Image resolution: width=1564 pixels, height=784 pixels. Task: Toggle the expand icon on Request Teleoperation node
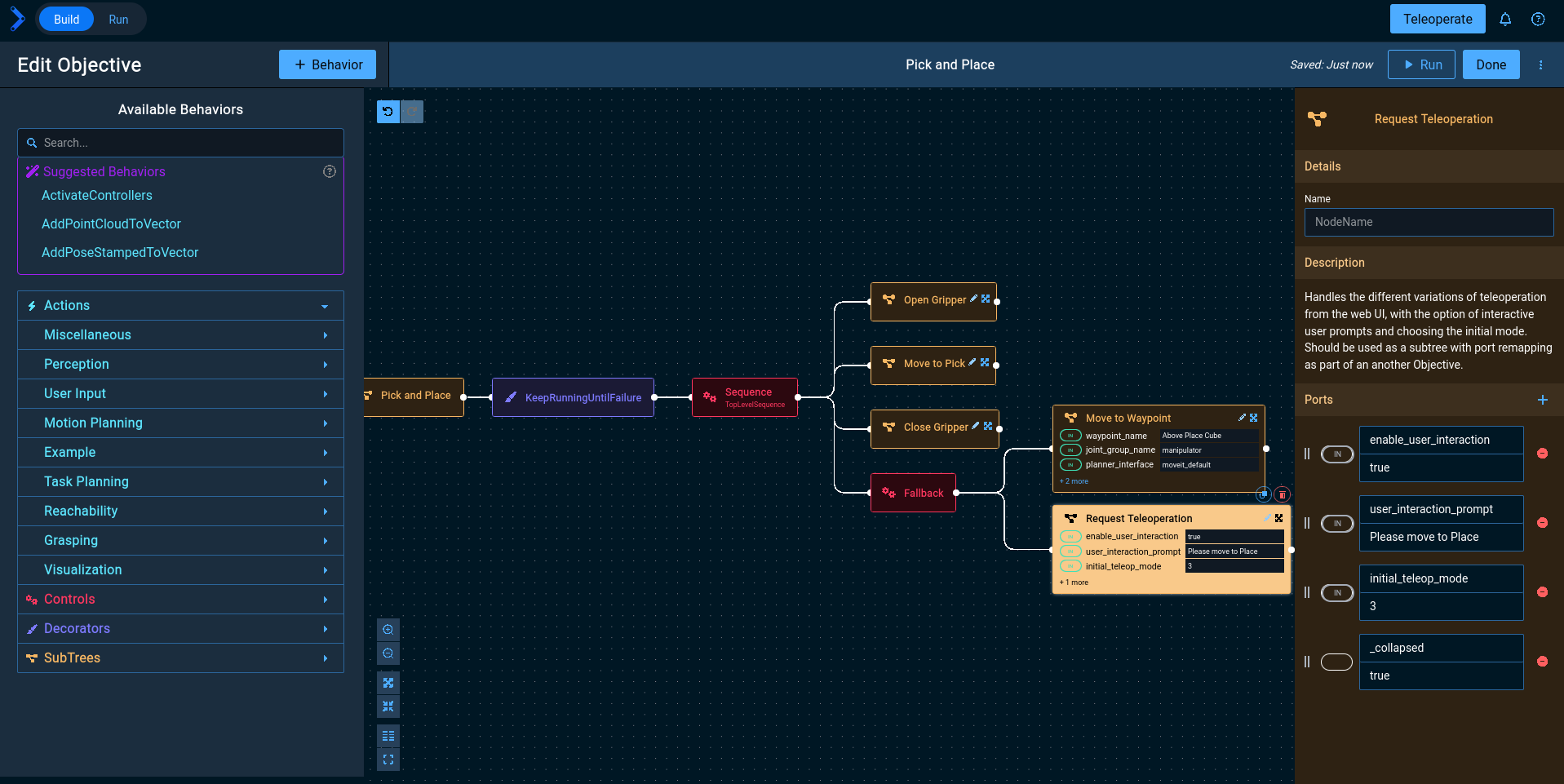point(1278,518)
